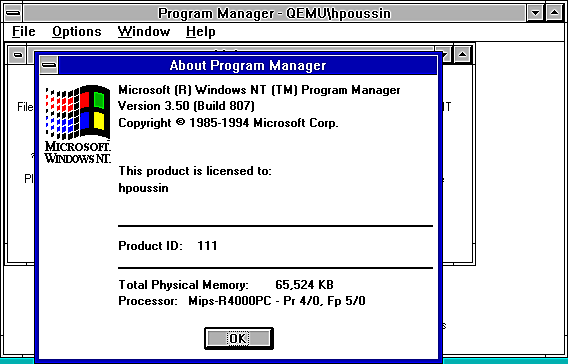Open the background group window's control menu box
This screenshot has width=568, height=364.
(17, 55)
